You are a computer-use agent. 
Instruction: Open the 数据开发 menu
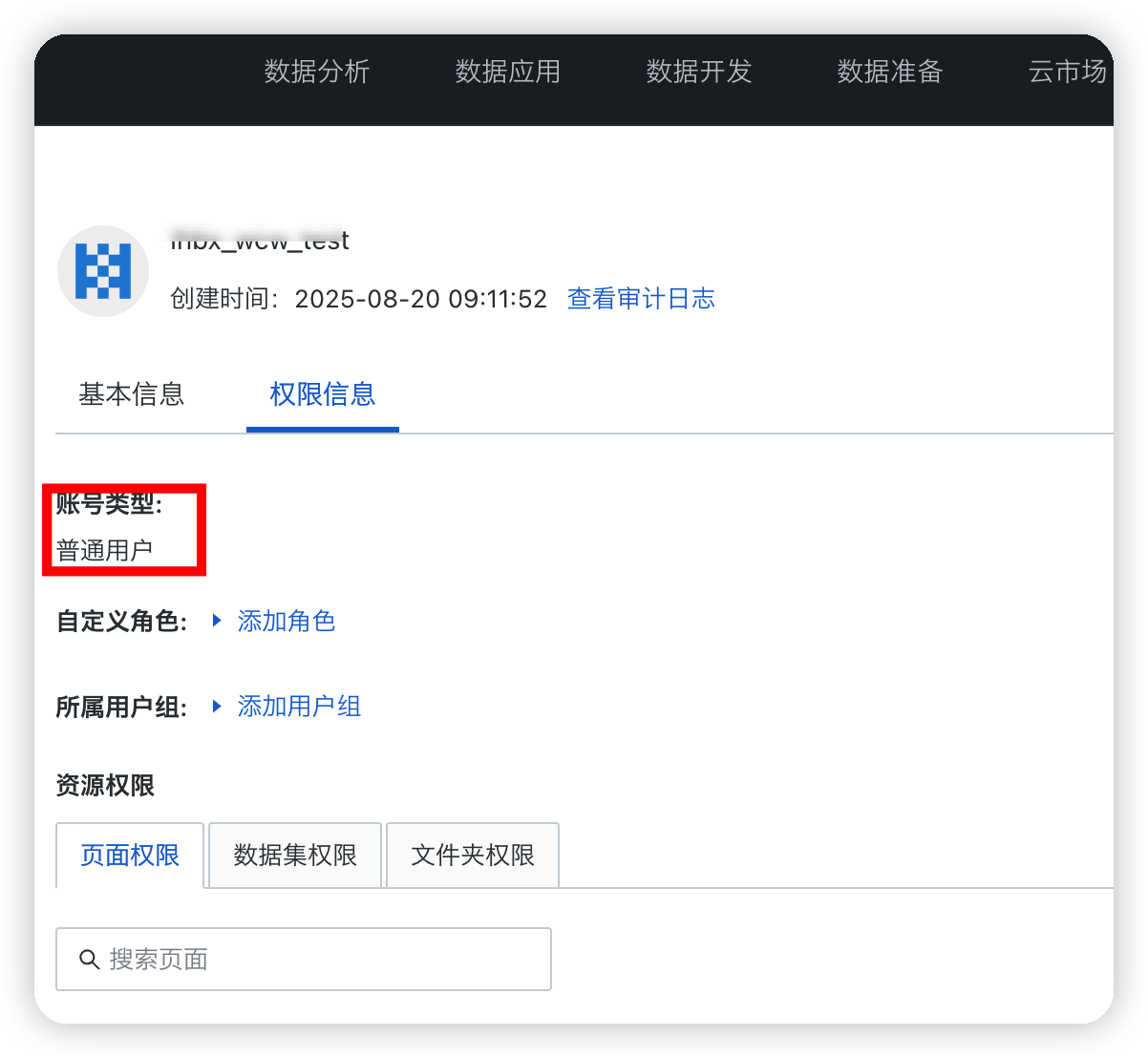(699, 72)
